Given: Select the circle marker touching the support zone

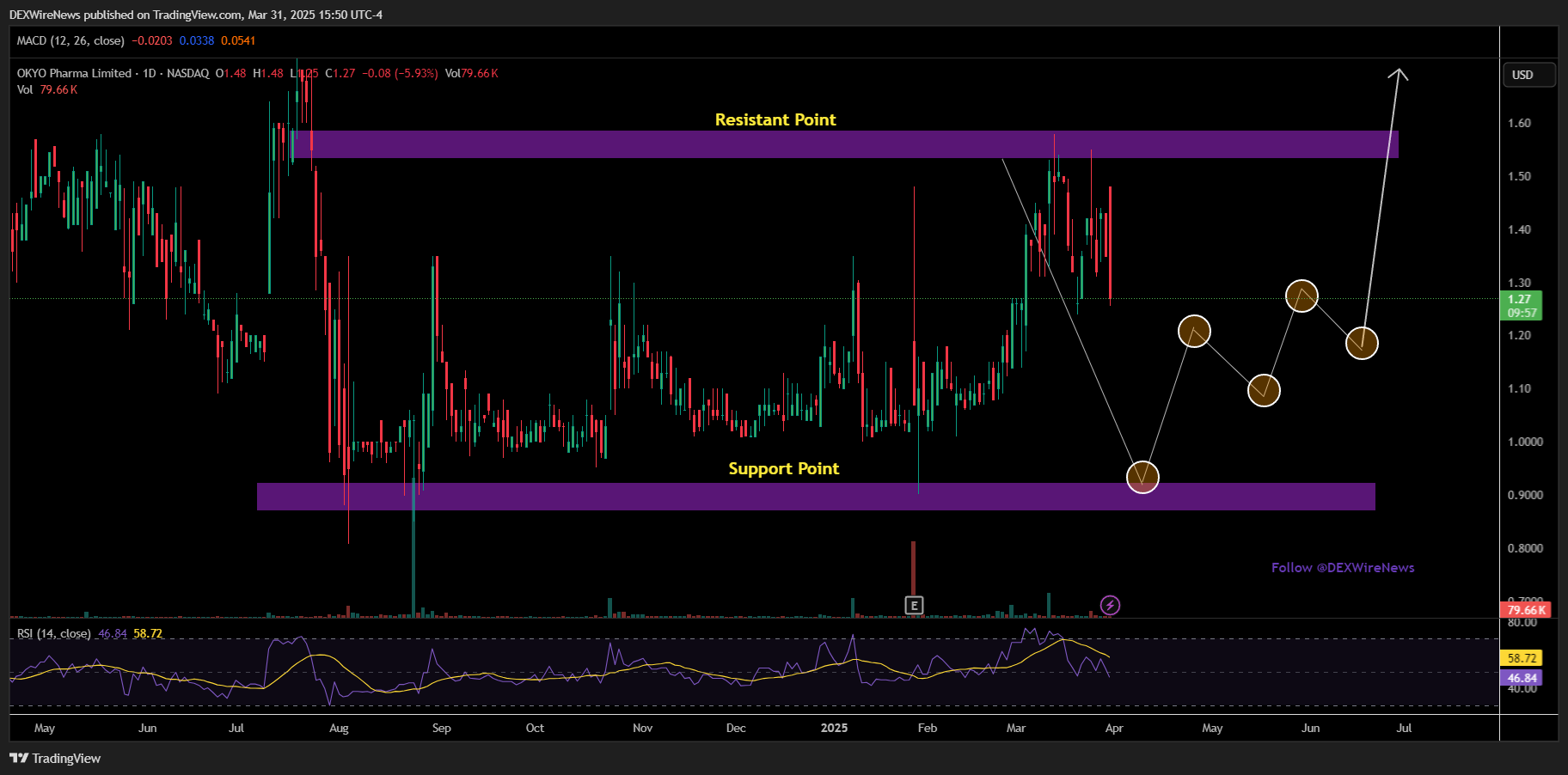Looking at the screenshot, I should 1142,477.
